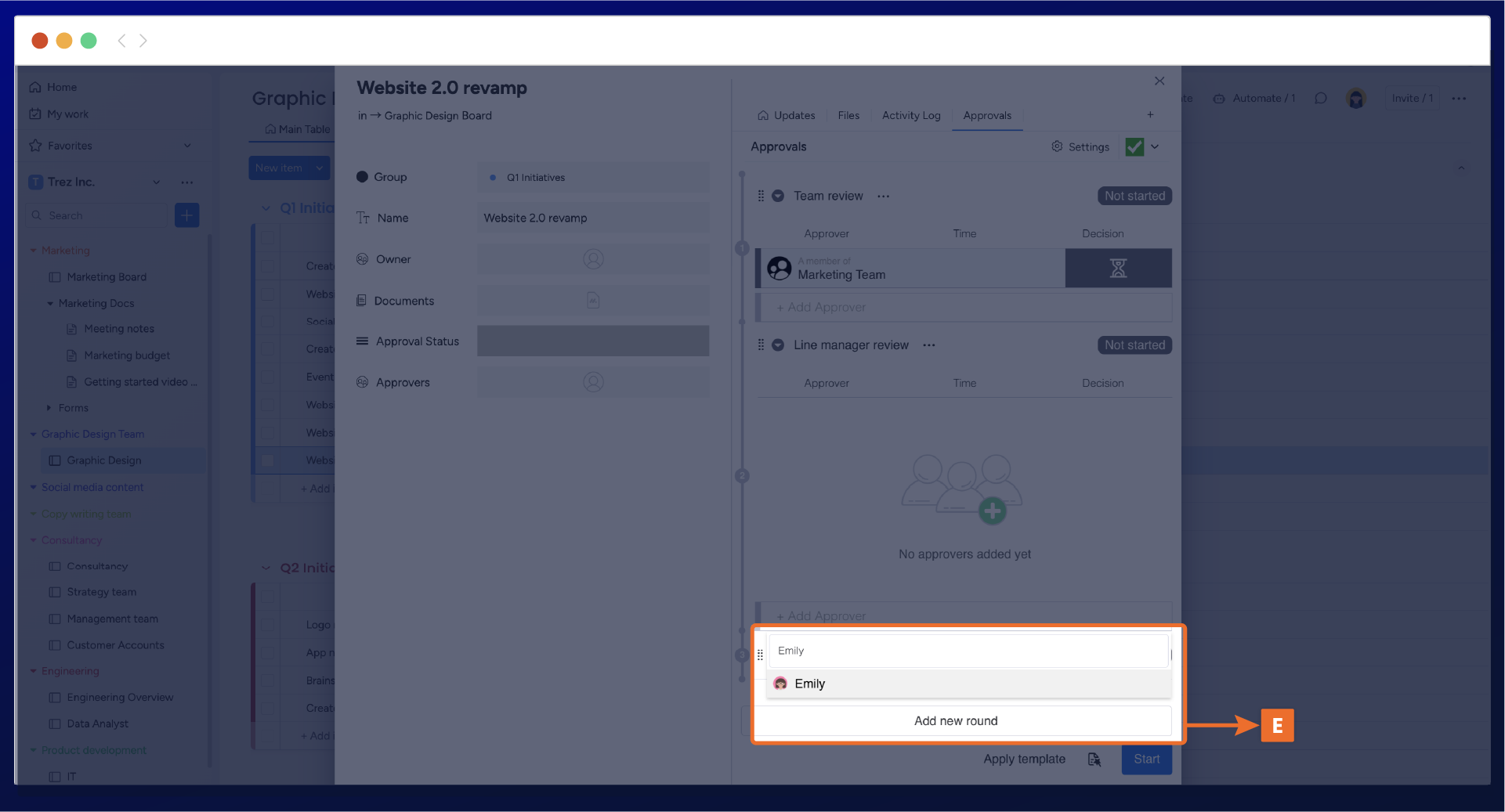Click the blue plus button beside Search
The height and width of the screenshot is (812, 1505).
click(x=186, y=215)
